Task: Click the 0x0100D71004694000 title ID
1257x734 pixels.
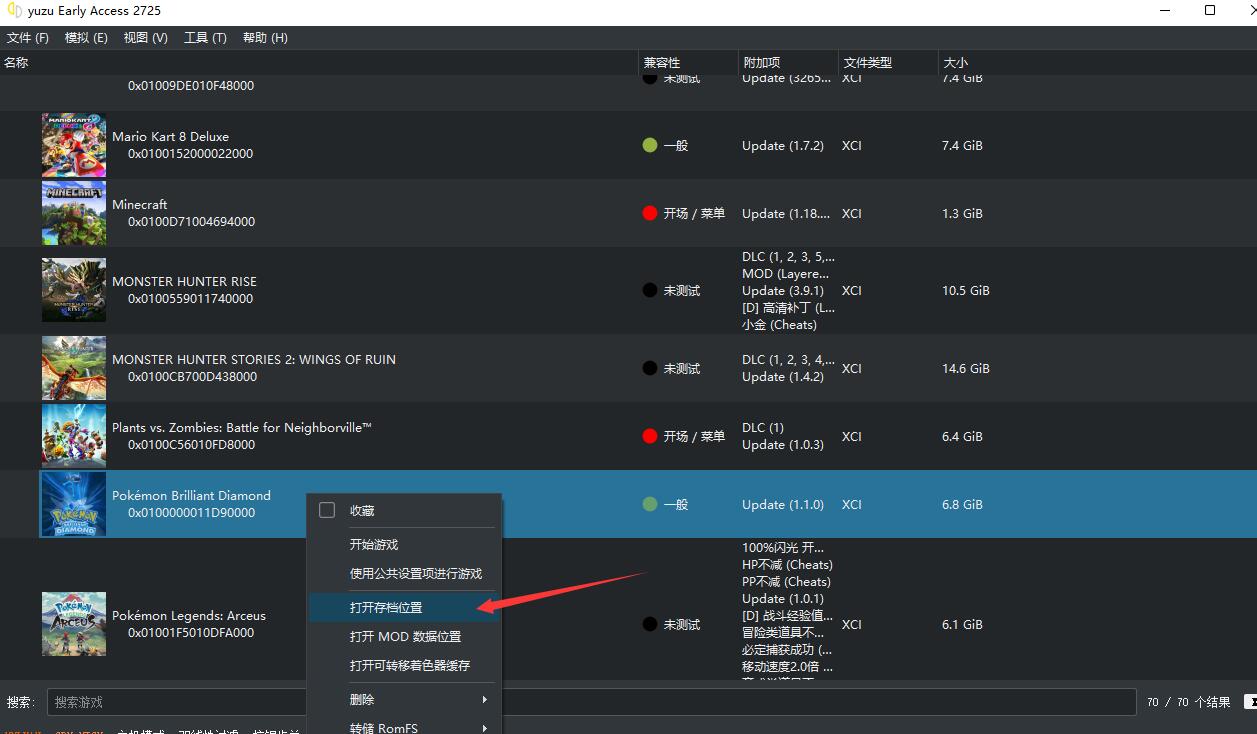Action: [191, 222]
